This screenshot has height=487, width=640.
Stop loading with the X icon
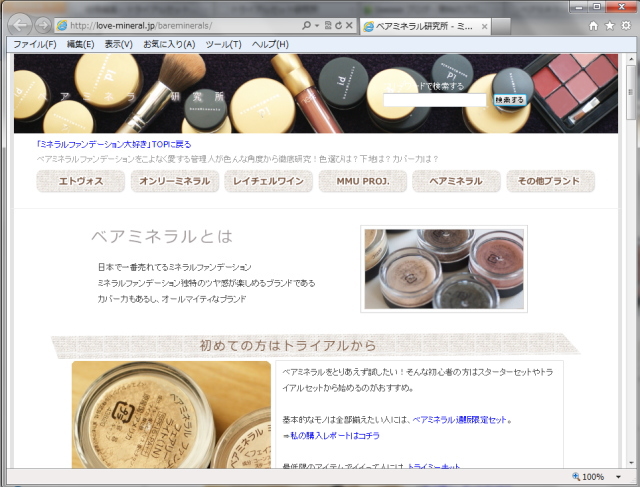pos(349,25)
